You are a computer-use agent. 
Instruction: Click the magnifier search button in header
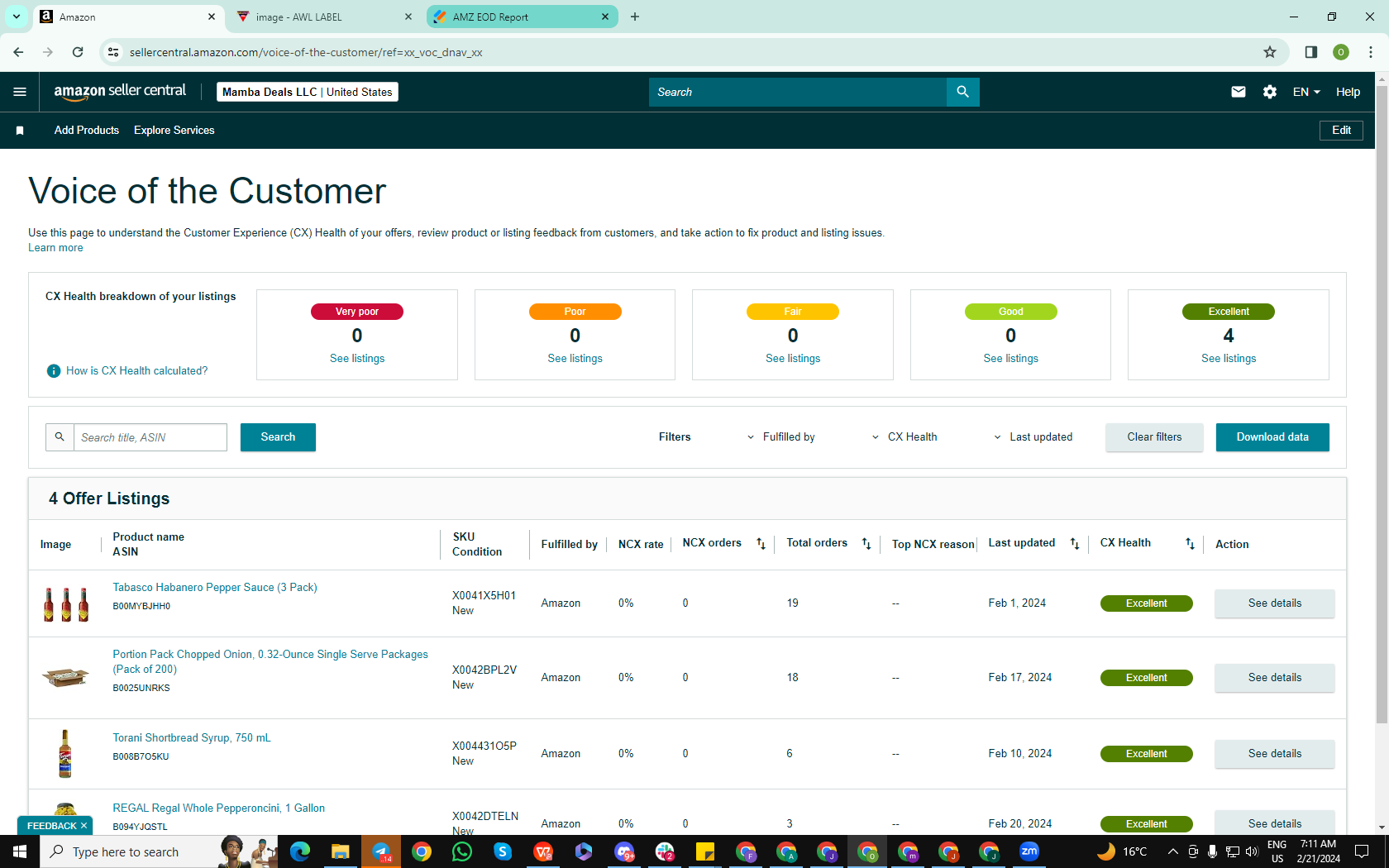click(962, 92)
